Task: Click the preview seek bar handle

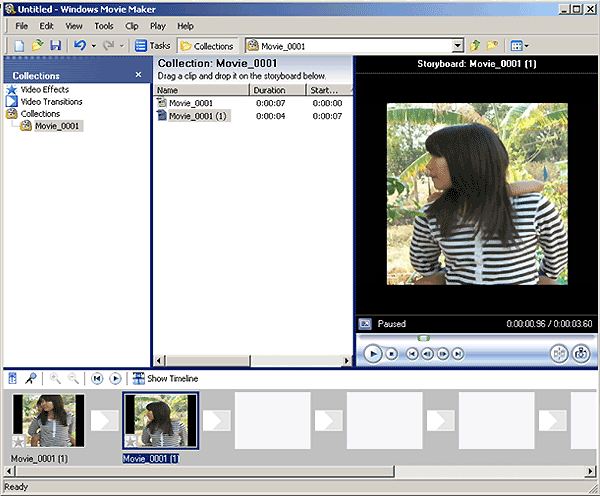Action: 424,338
